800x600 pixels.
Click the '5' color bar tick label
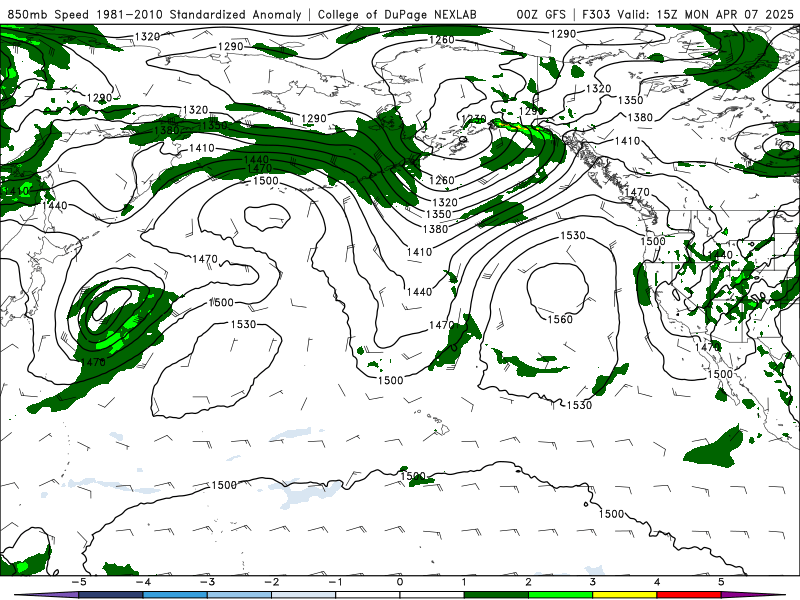[x=721, y=582]
